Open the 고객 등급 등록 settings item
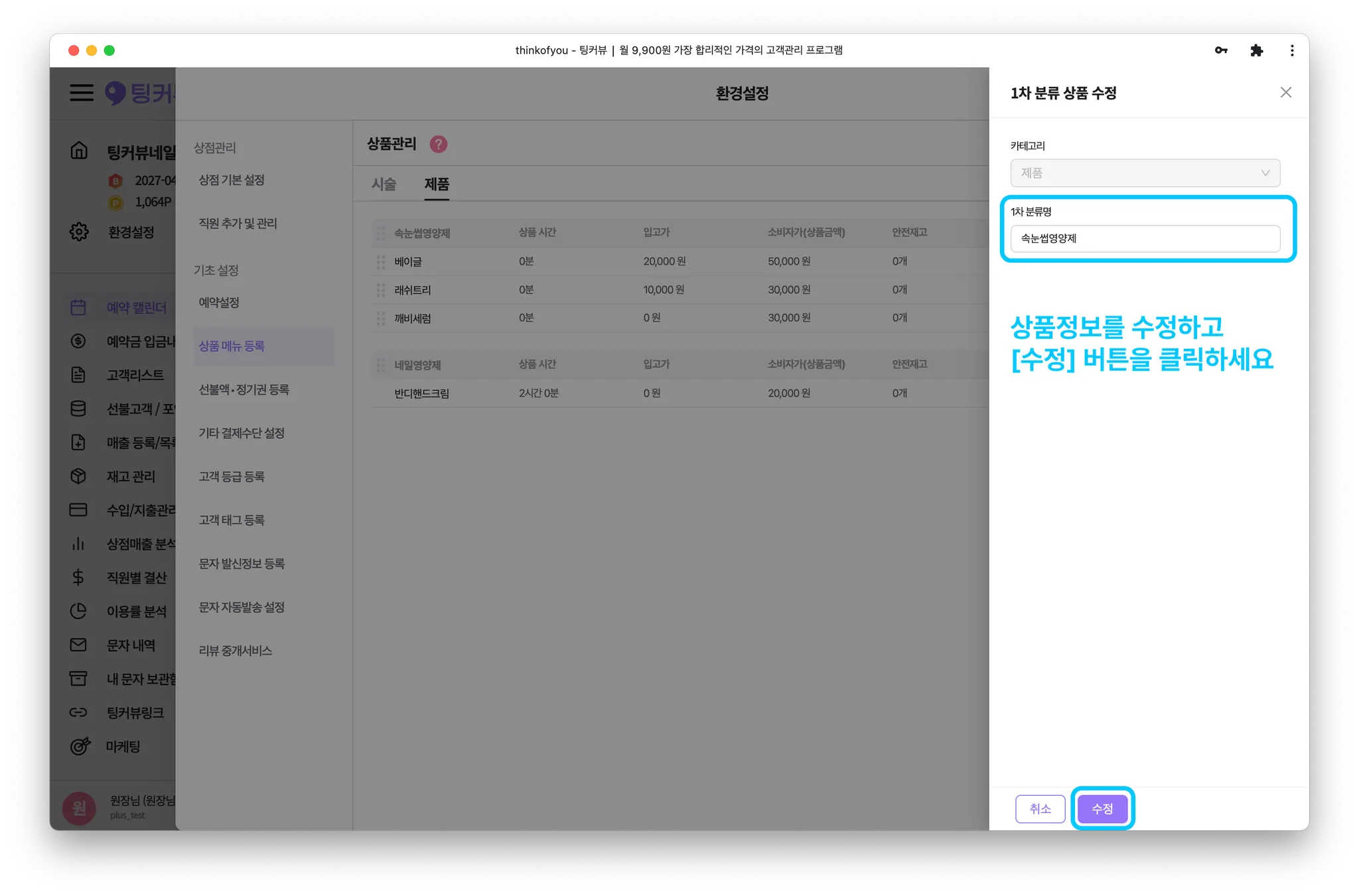 click(232, 476)
